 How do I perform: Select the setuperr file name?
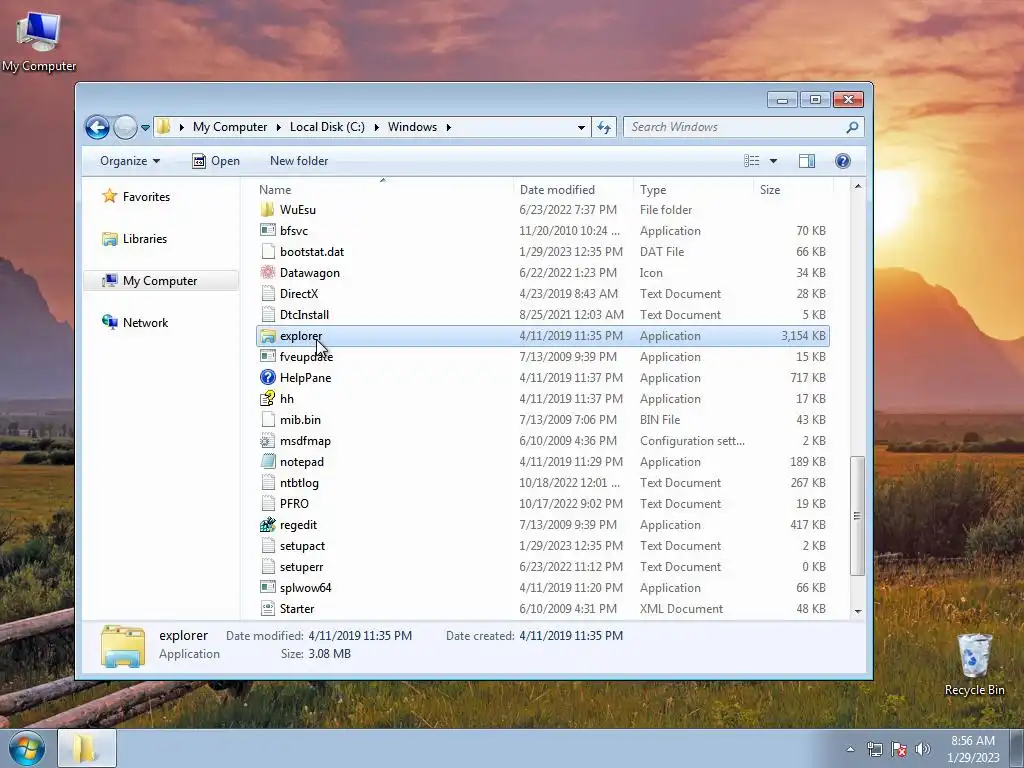point(301,567)
